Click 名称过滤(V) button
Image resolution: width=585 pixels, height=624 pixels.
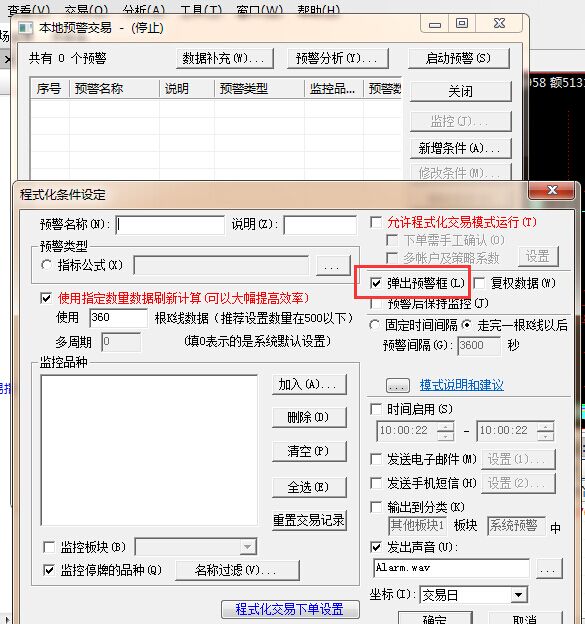pos(237,570)
